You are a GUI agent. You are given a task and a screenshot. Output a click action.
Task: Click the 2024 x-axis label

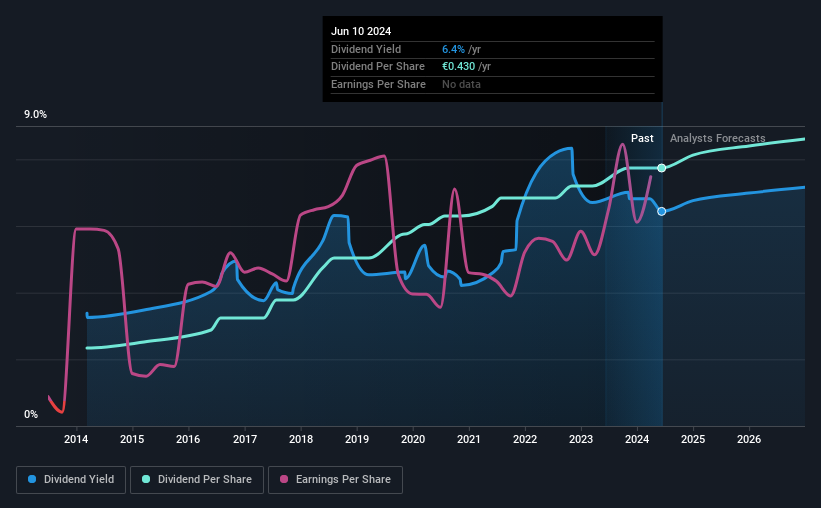coord(637,439)
